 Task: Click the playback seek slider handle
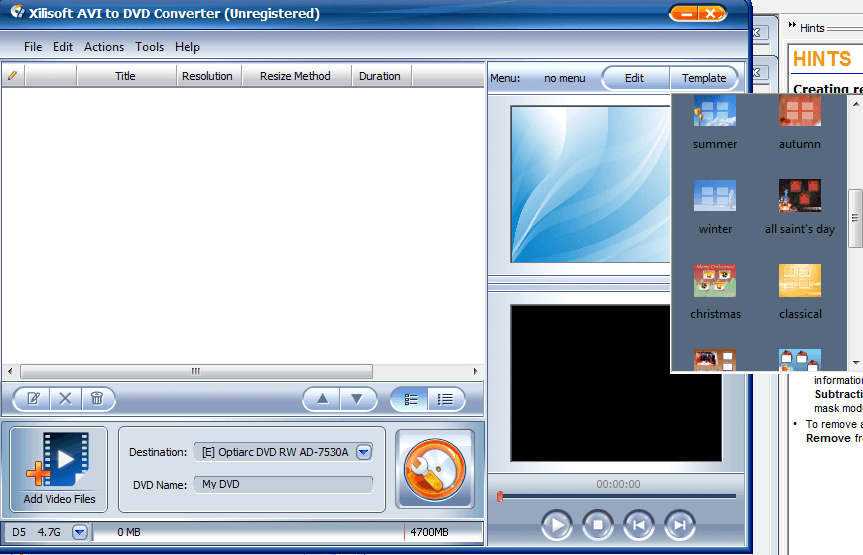pos(500,497)
